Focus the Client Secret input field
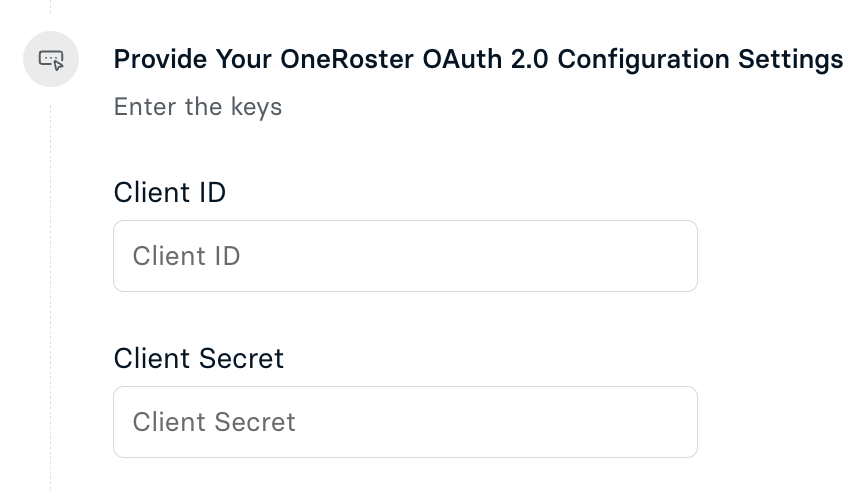 405,422
